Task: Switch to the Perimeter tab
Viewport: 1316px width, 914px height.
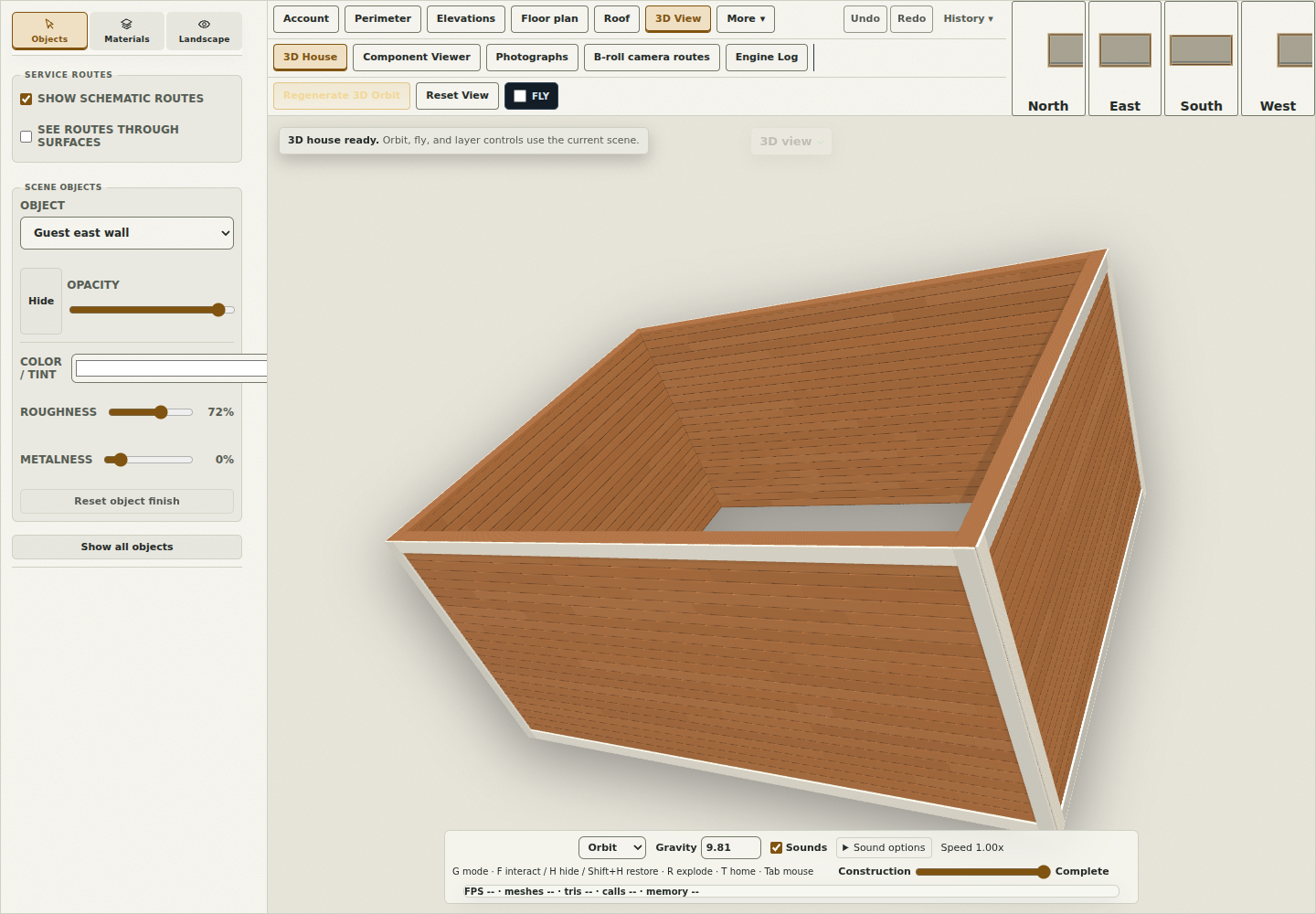Action: [383, 19]
